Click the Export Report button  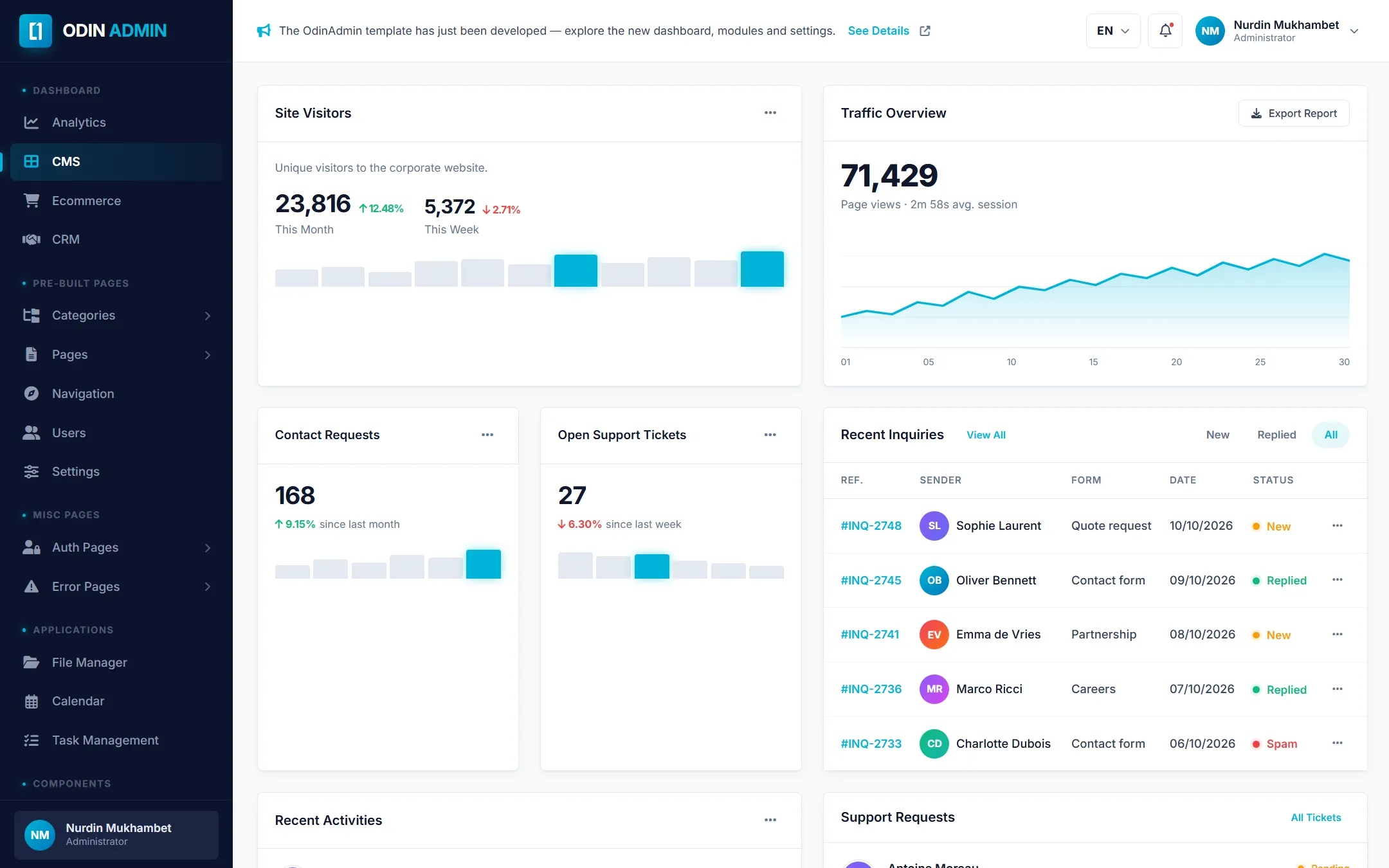1294,113
